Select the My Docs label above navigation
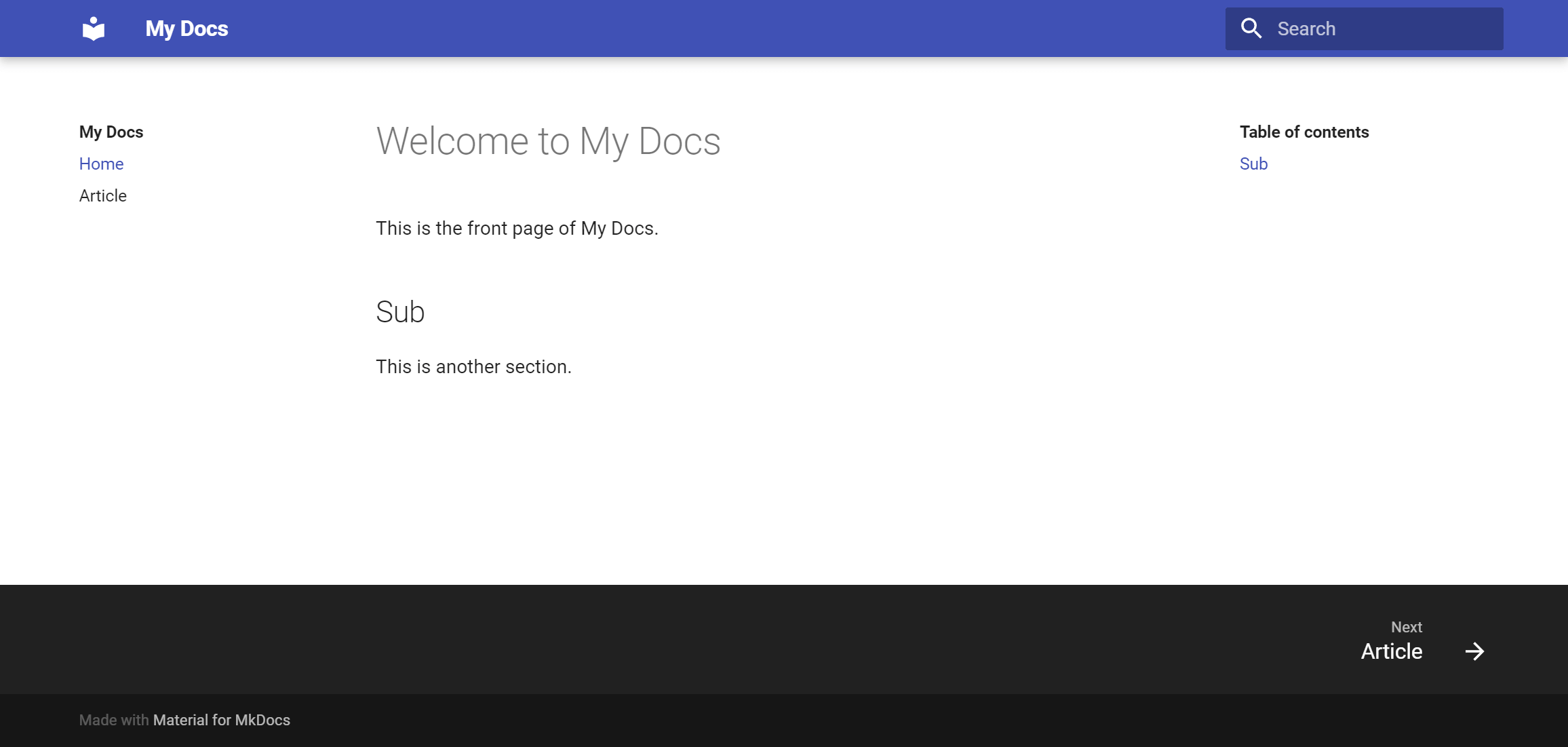 [x=111, y=132]
